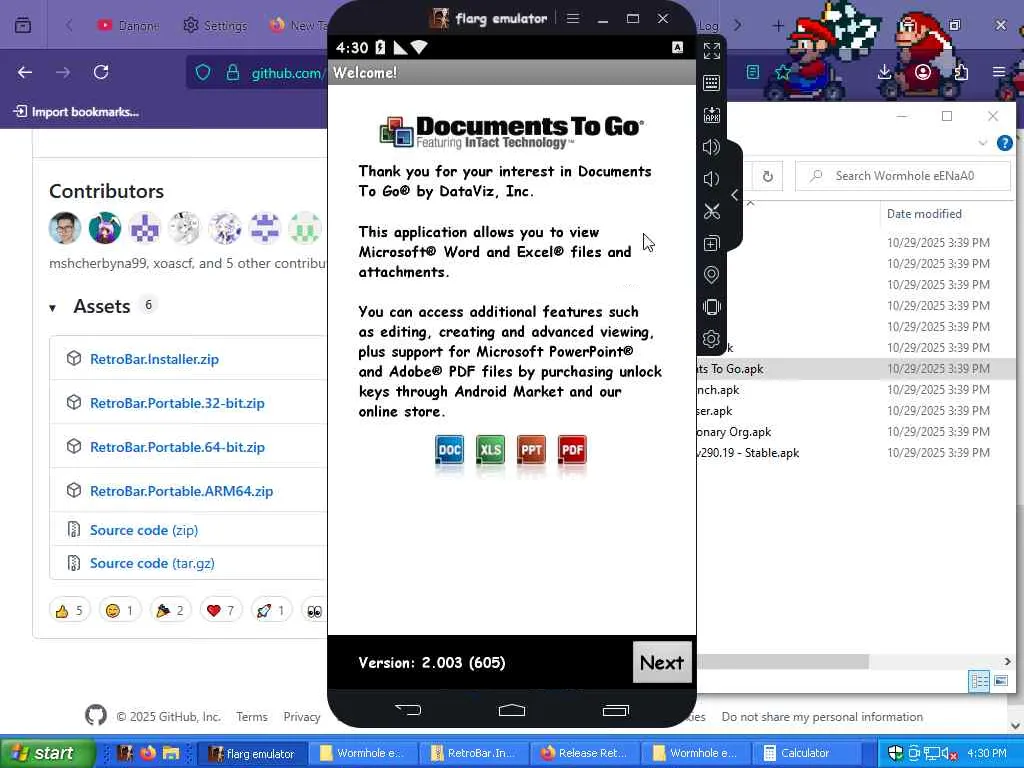The width and height of the screenshot is (1024, 768).
Task: Click the shake device icon in emulator sidebar
Action: [711, 307]
